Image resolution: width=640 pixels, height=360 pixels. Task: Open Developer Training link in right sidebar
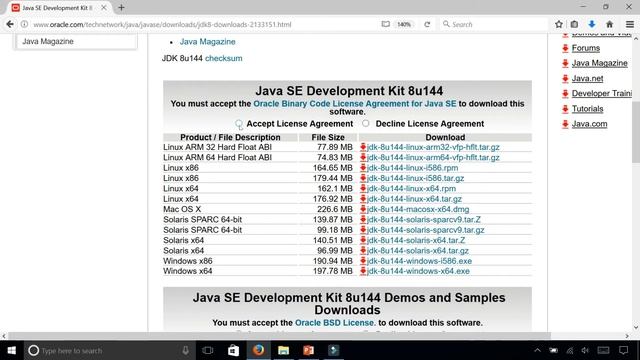pos(602,93)
